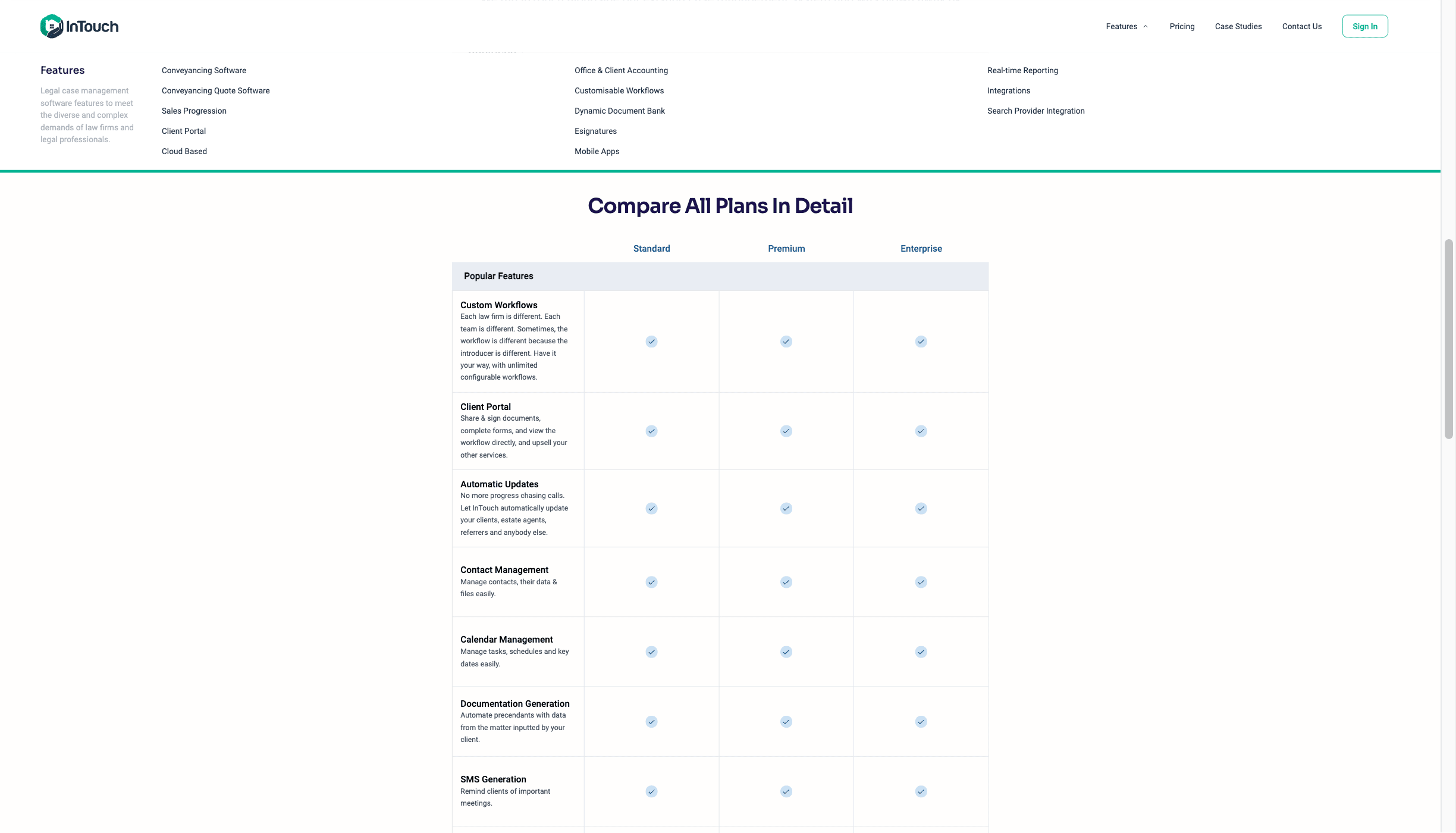Click Premium checkmark for SMS Generation
Image resolution: width=1456 pixels, height=833 pixels.
pos(786,791)
